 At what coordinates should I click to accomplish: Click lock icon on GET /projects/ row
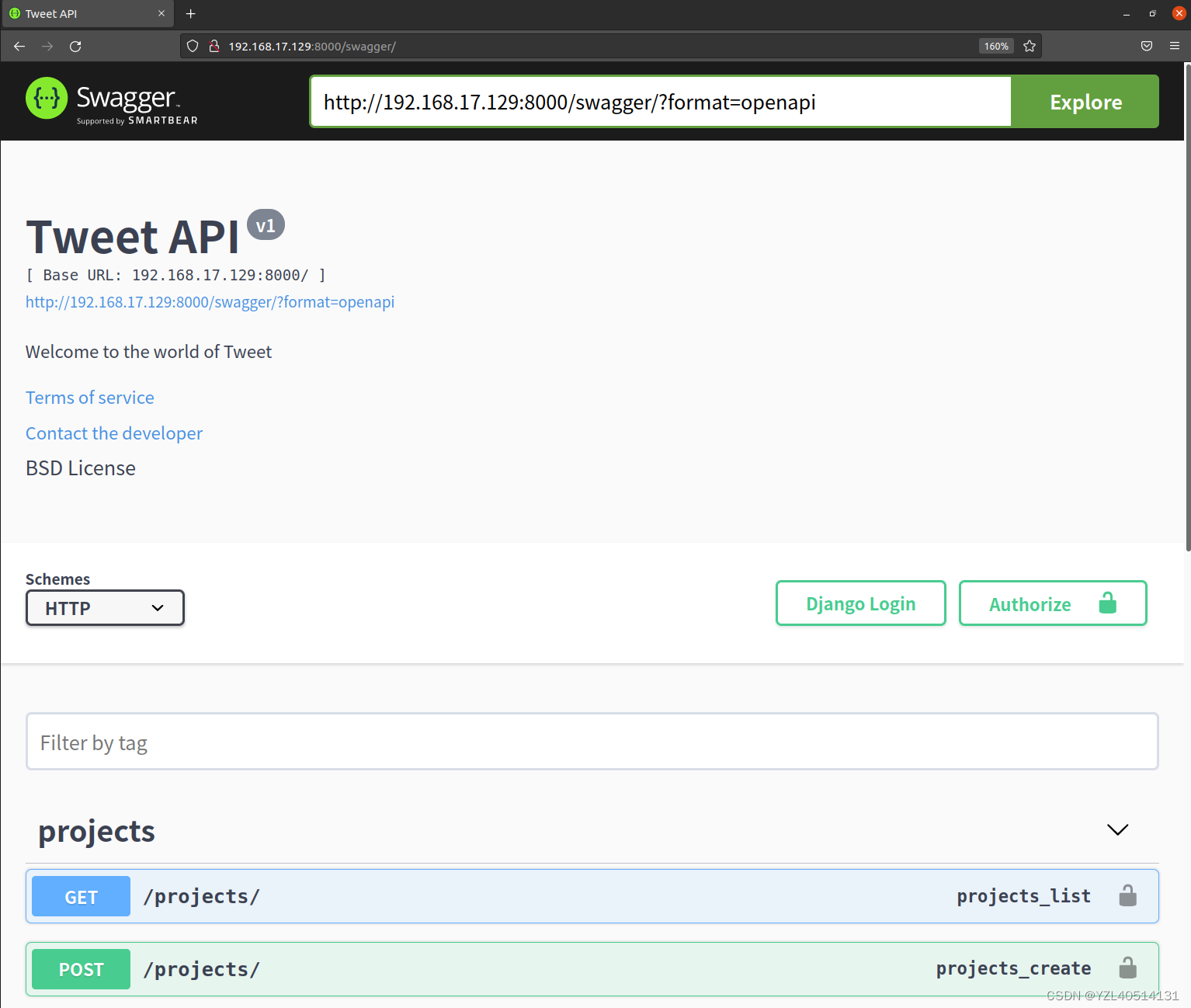(x=1127, y=896)
